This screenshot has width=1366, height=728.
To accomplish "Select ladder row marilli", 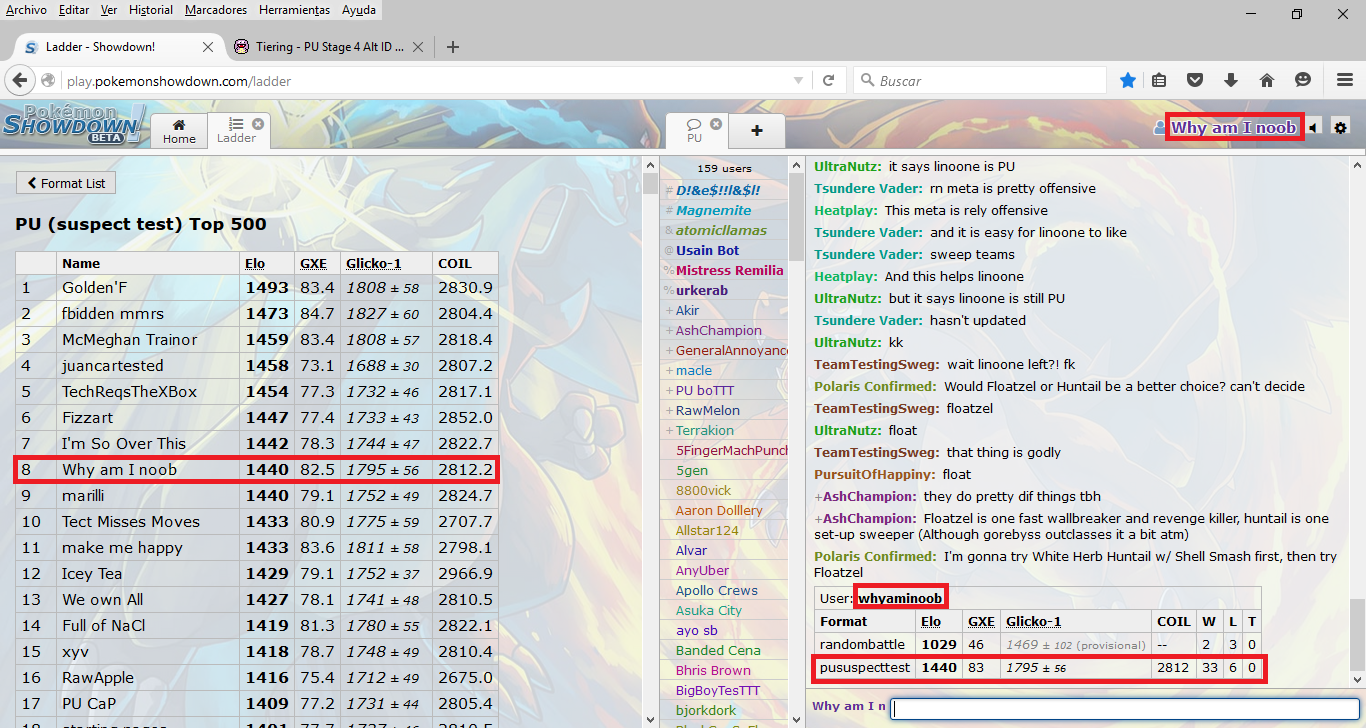I will pyautogui.click(x=257, y=496).
